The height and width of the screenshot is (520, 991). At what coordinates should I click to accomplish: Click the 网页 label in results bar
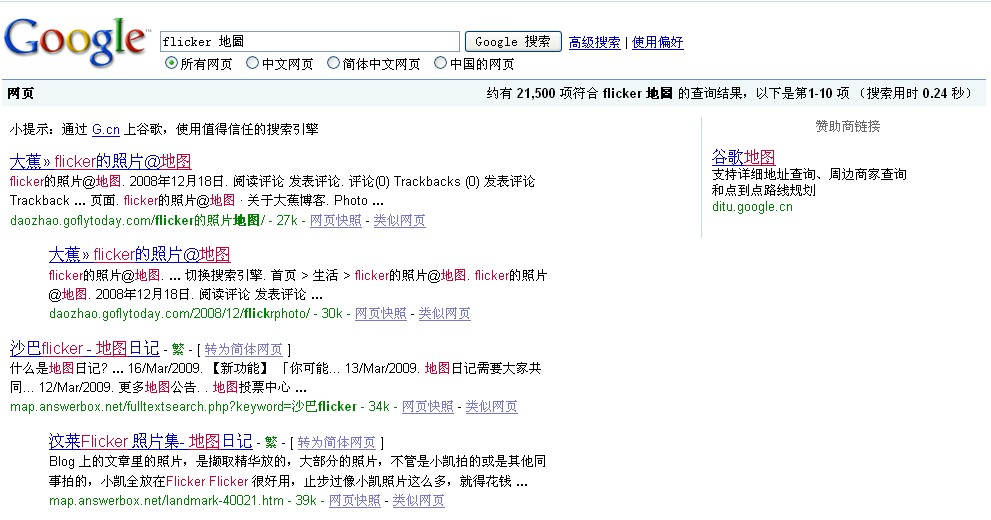21,94
